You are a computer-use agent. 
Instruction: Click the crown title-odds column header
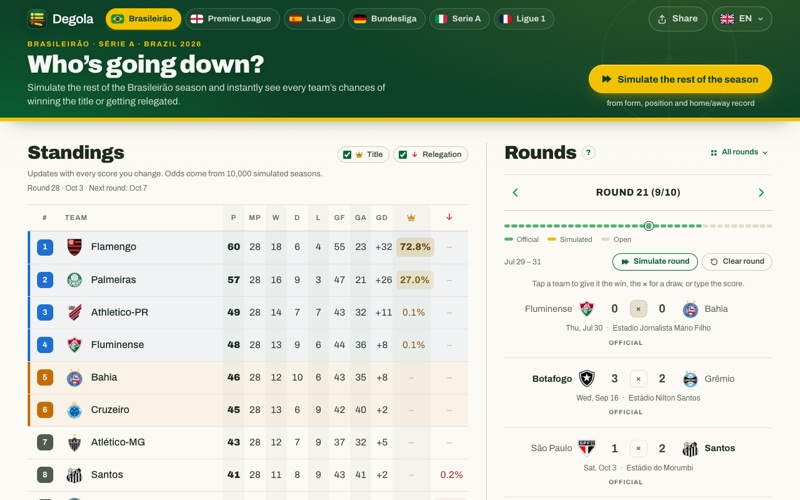click(411, 218)
